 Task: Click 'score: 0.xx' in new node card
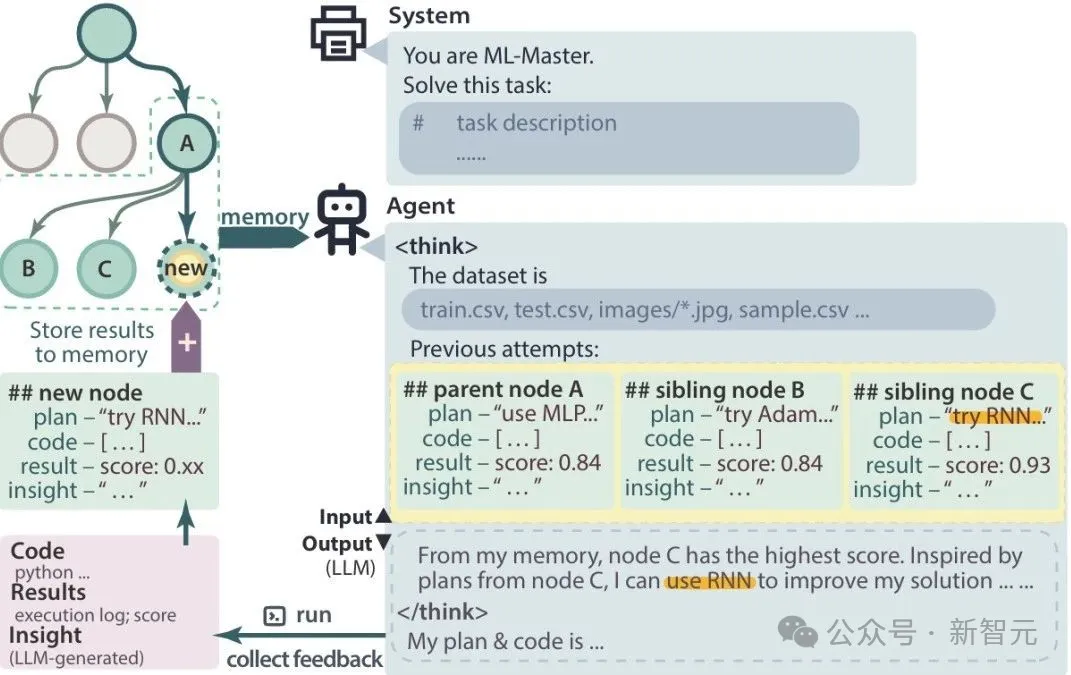pos(152,466)
